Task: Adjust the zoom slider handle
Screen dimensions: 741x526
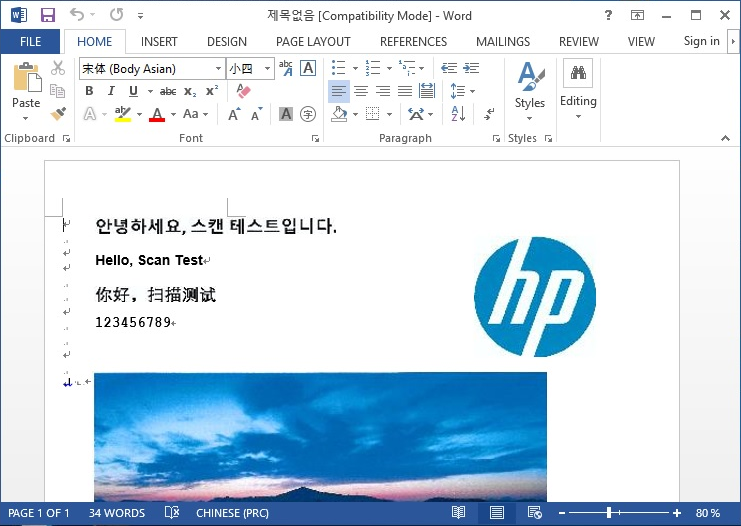Action: (609, 512)
